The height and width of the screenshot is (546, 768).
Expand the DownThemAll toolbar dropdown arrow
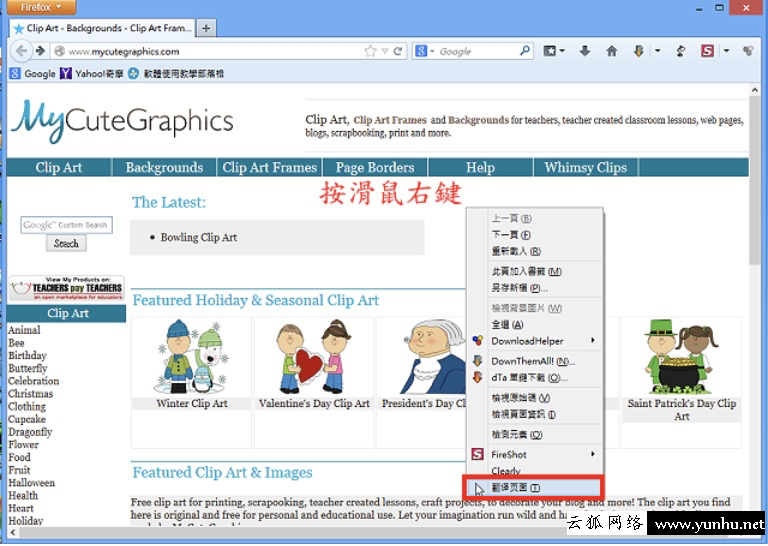(x=657, y=50)
